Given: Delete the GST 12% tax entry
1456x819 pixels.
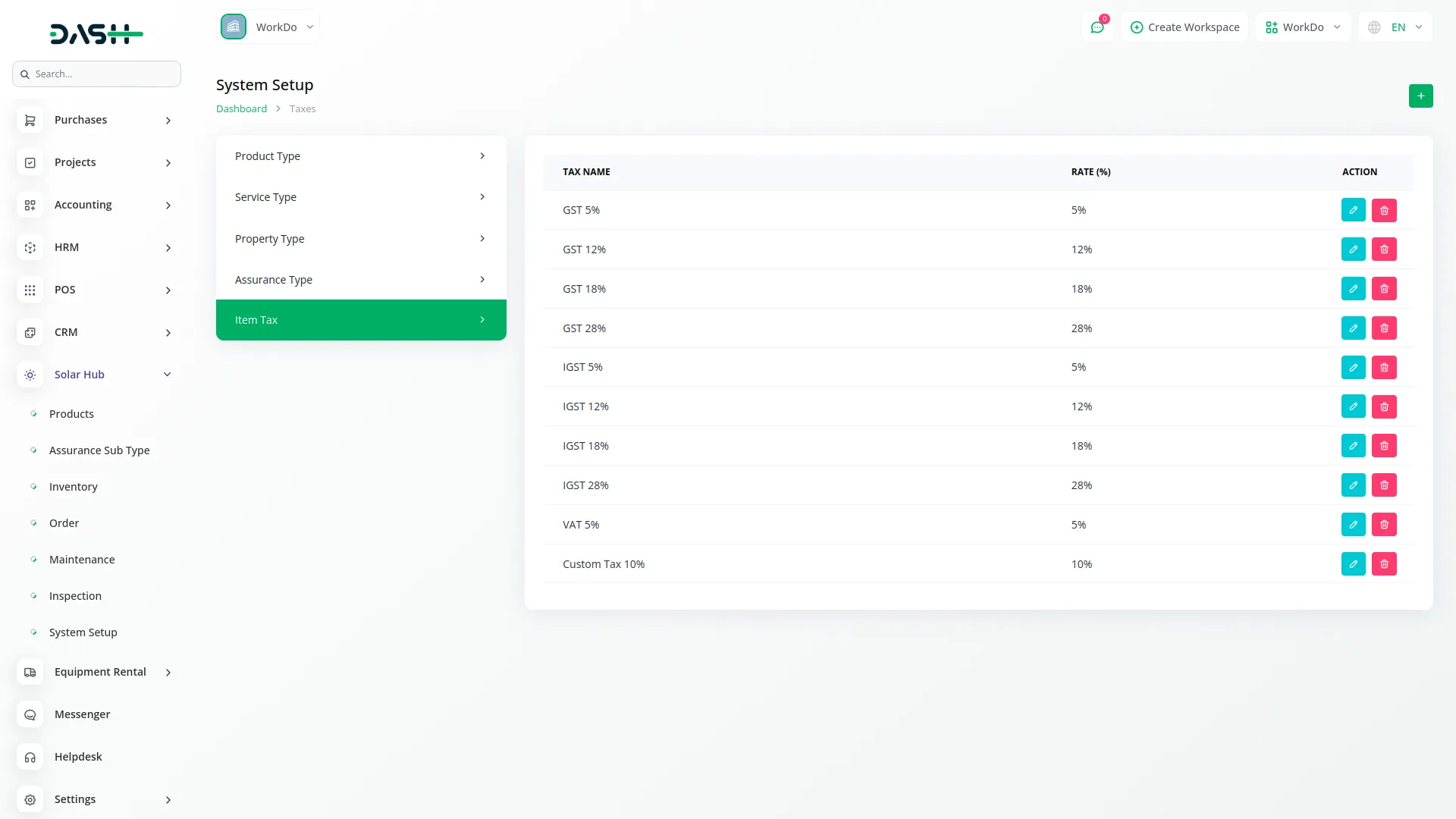Looking at the screenshot, I should tap(1384, 249).
